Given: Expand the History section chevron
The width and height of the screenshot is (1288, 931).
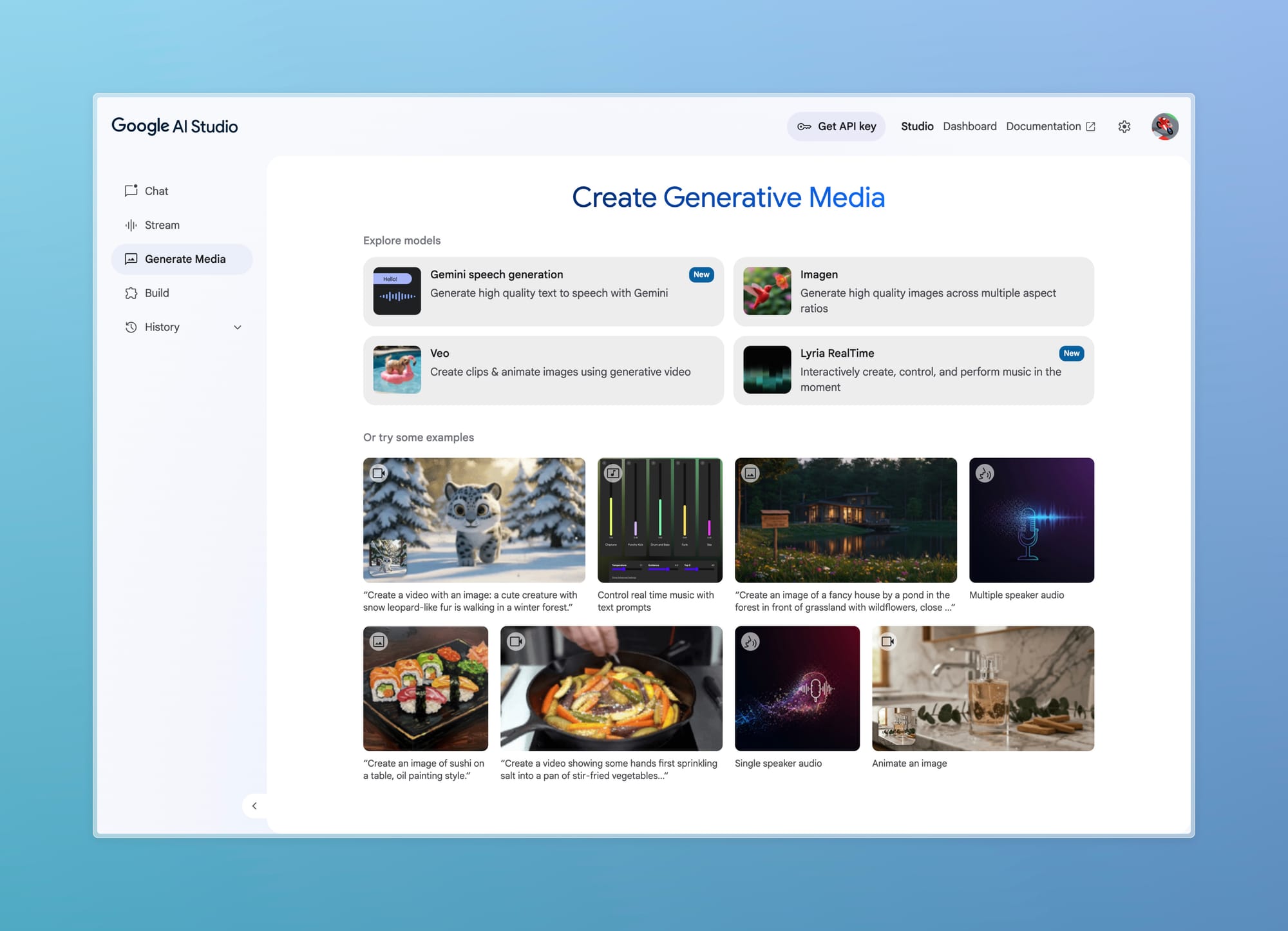Looking at the screenshot, I should [238, 327].
